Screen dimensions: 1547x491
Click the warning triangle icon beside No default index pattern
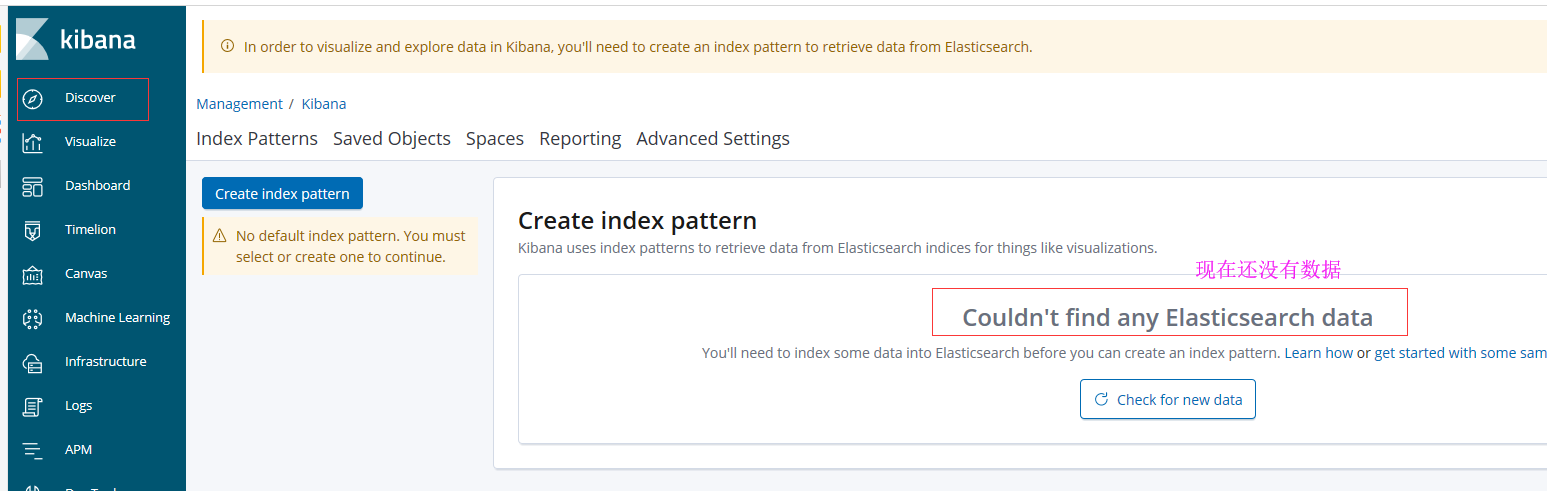[x=219, y=236]
